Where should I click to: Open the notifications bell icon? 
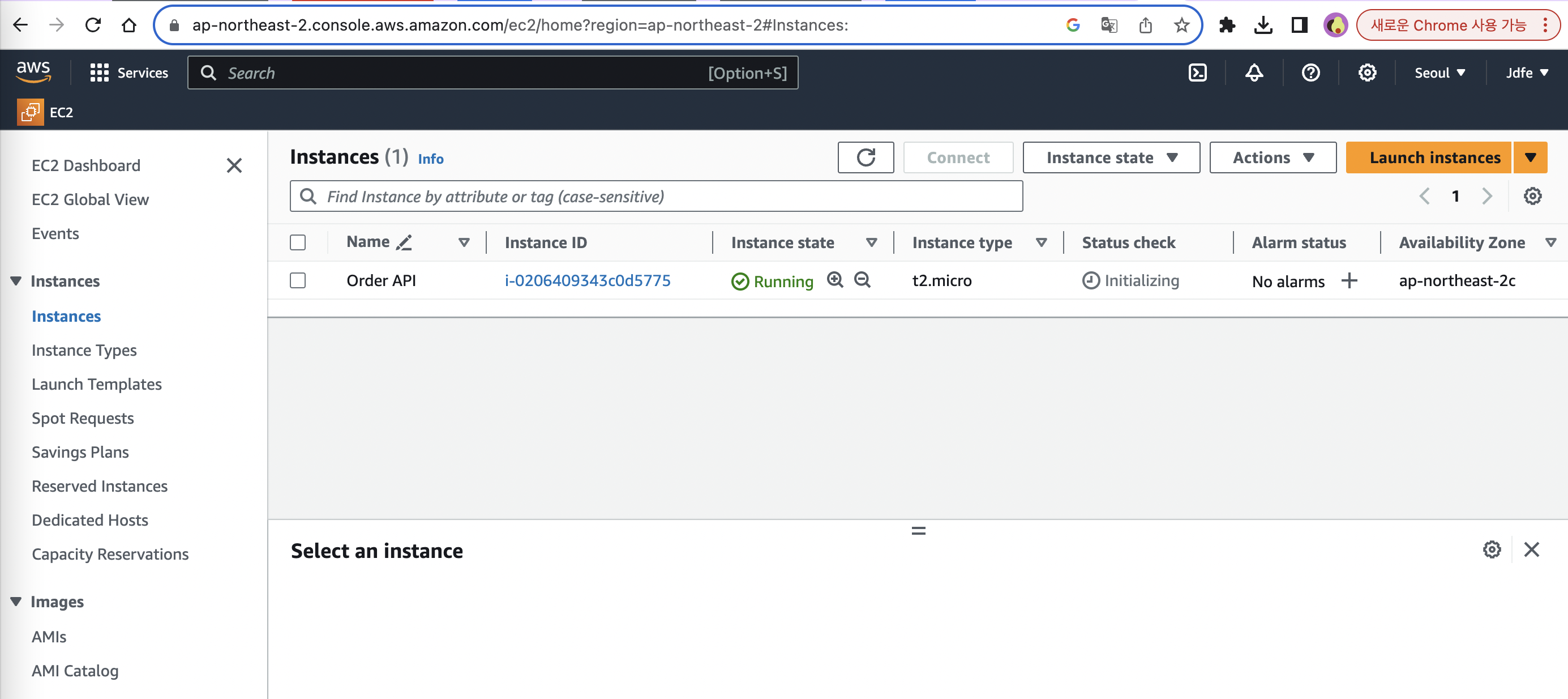1254,73
